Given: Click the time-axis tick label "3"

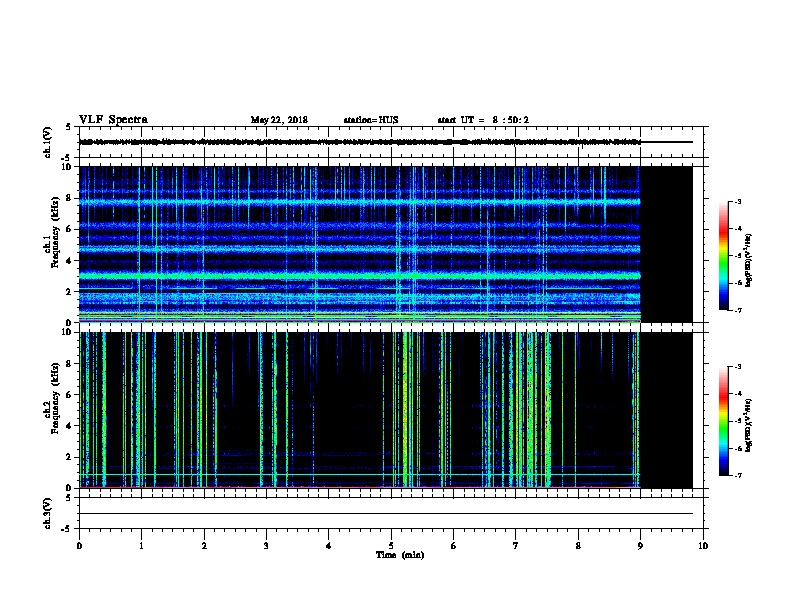Looking at the screenshot, I should point(266,546).
